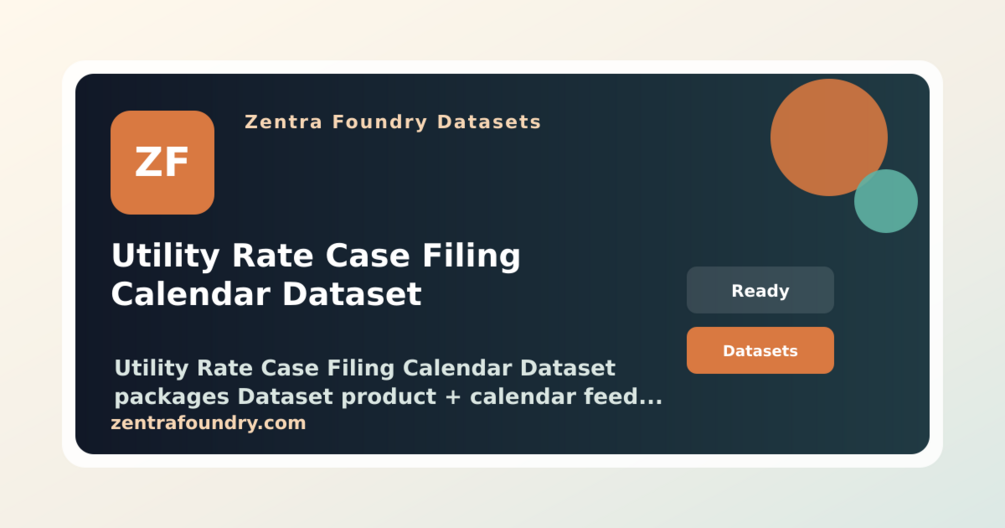The image size is (1005, 528).
Task: Click the 'Calendar Dataset' title line
Action: 266,295
